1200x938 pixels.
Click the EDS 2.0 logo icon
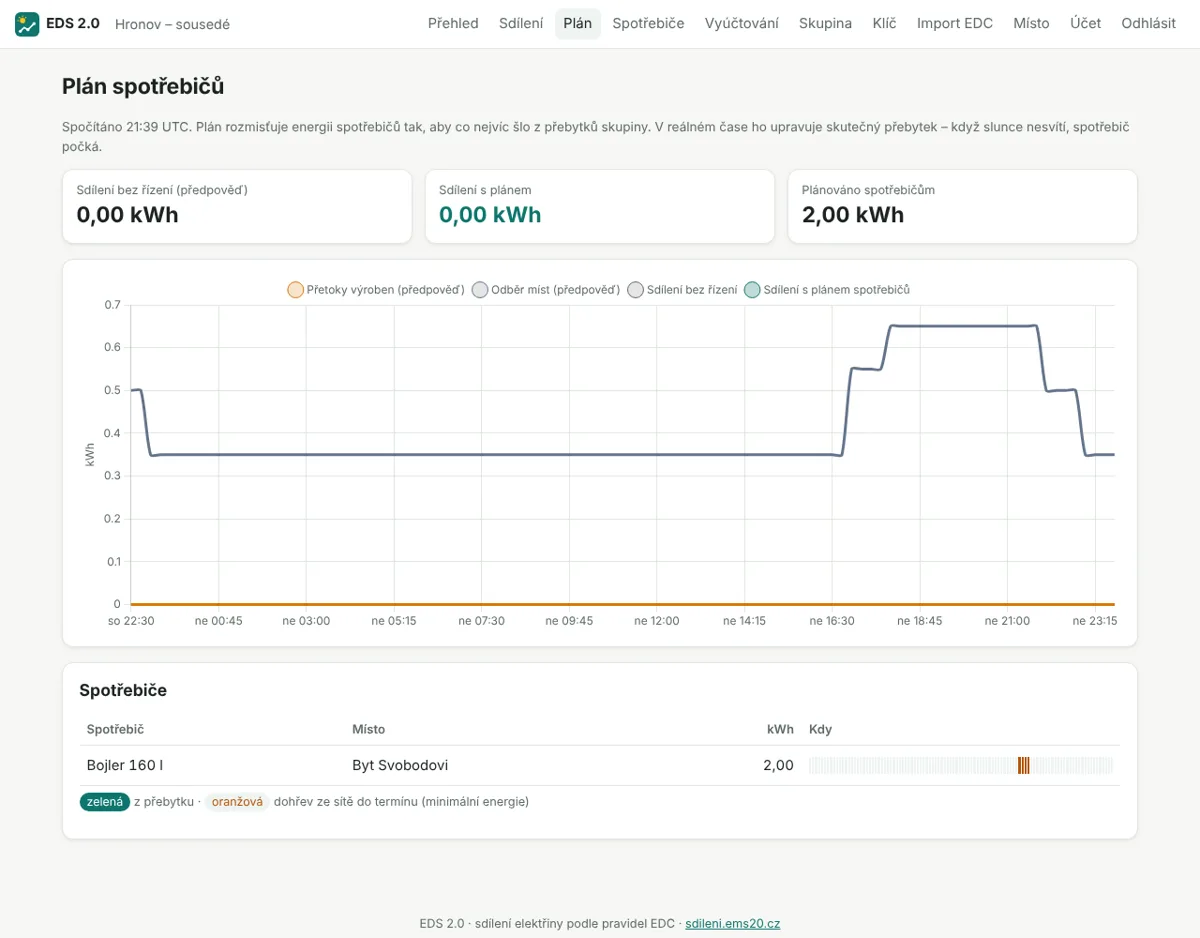[x=27, y=24]
